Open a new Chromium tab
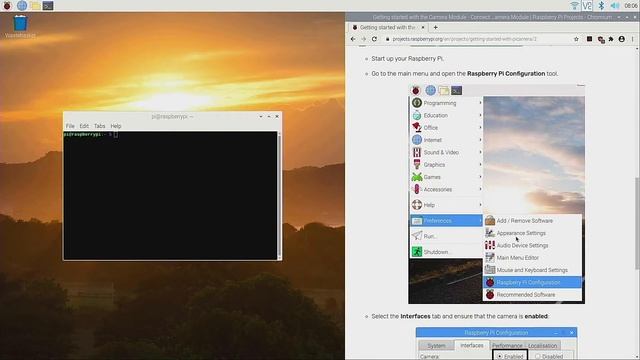Screen dimensions: 640x360 [x=436, y=27]
